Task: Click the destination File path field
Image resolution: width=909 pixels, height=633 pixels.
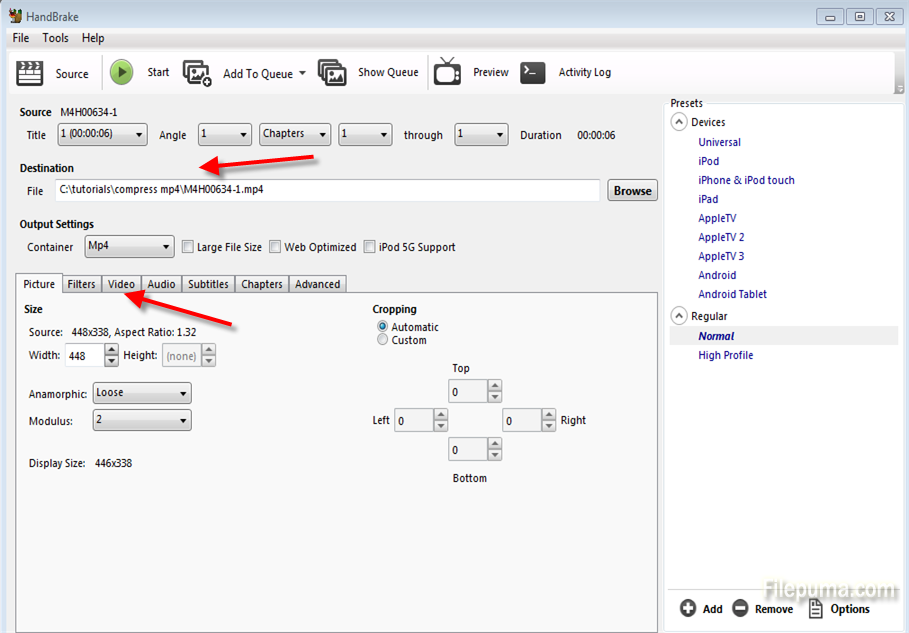Action: pos(326,190)
